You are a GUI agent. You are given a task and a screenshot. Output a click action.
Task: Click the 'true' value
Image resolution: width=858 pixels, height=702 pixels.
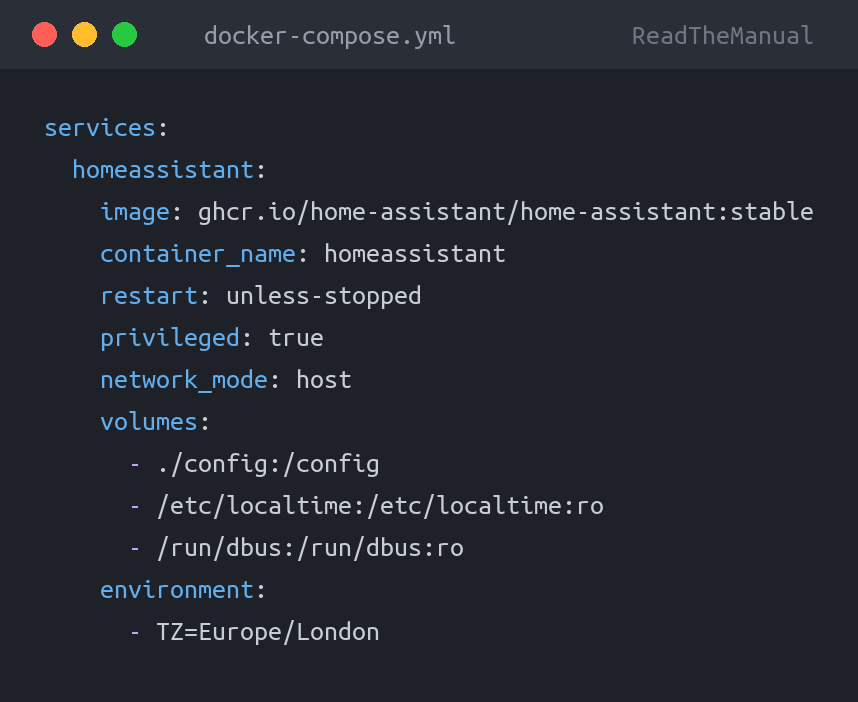coord(296,338)
